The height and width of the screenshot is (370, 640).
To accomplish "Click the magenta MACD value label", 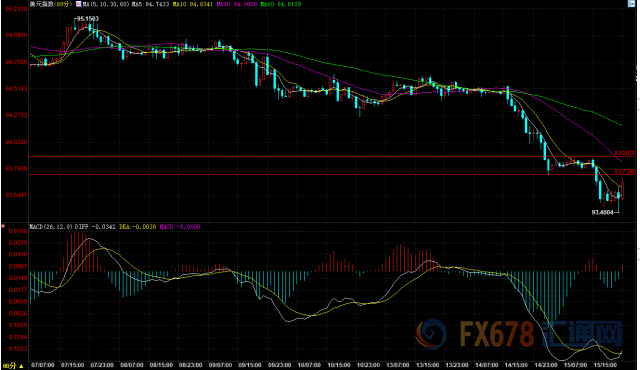I will coord(180,226).
